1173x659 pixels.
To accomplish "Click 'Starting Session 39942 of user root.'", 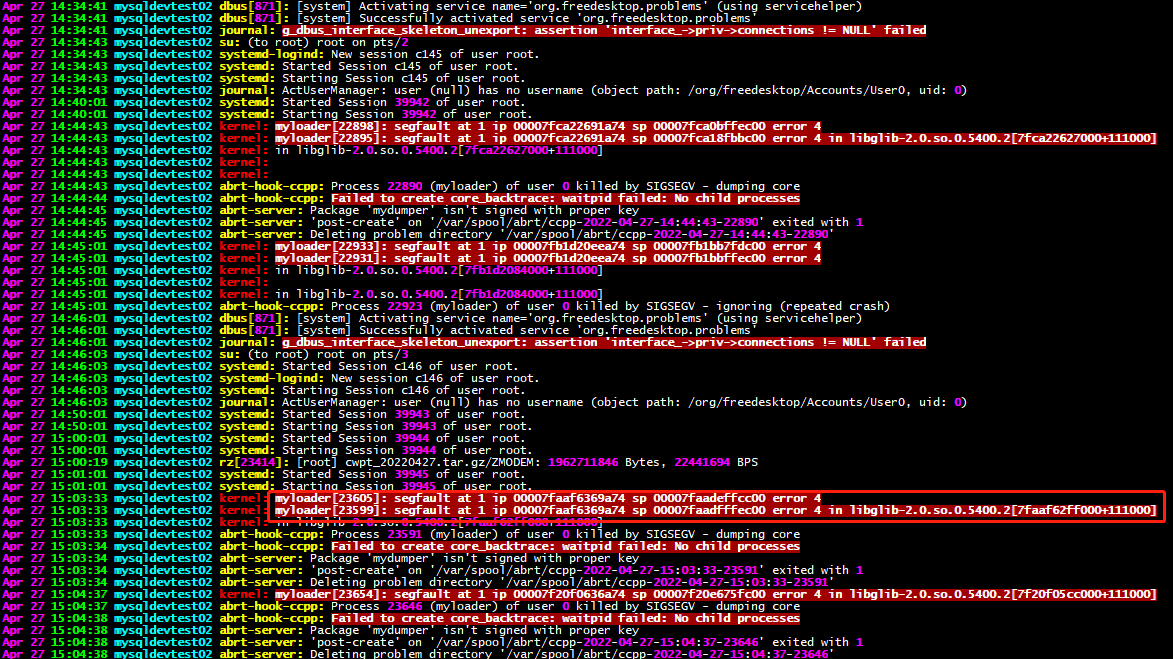I will coord(407,114).
